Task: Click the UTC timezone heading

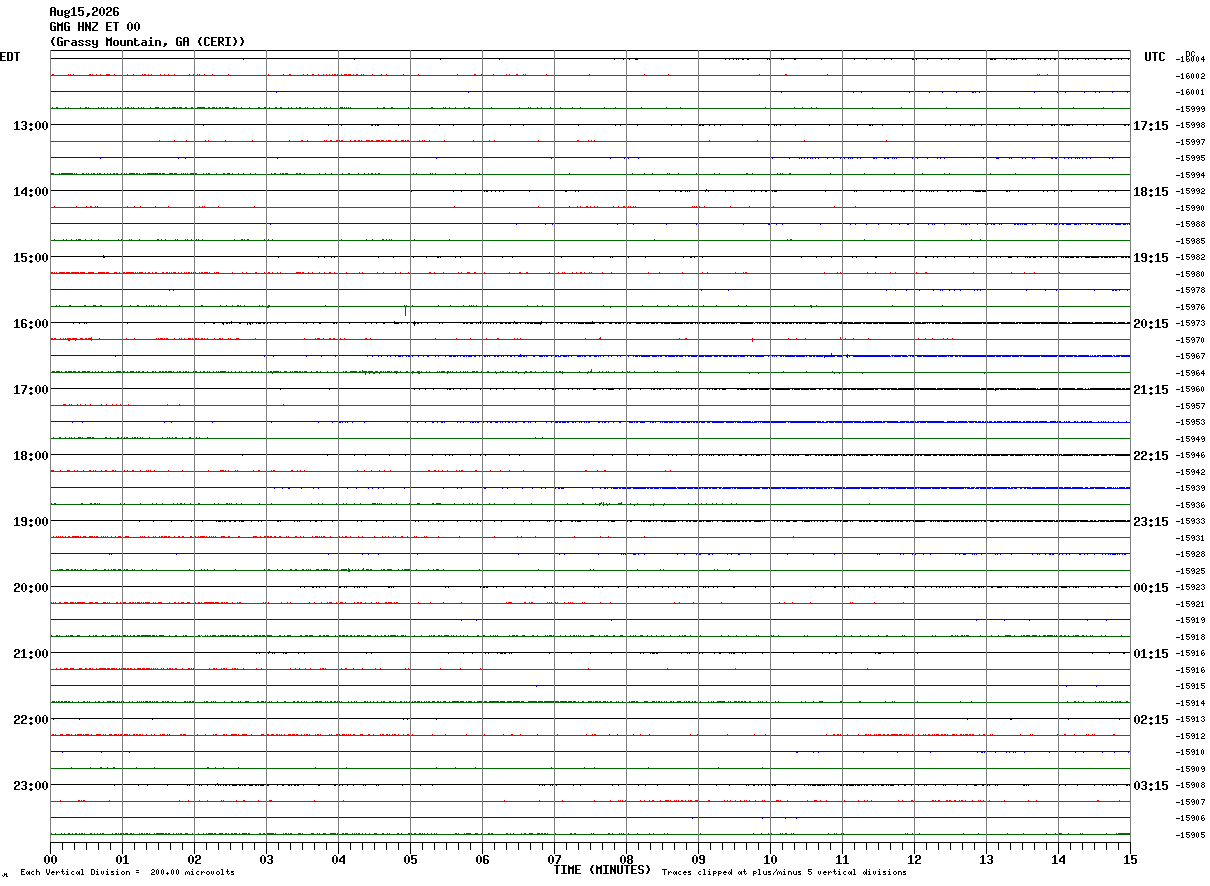Action: point(1155,57)
